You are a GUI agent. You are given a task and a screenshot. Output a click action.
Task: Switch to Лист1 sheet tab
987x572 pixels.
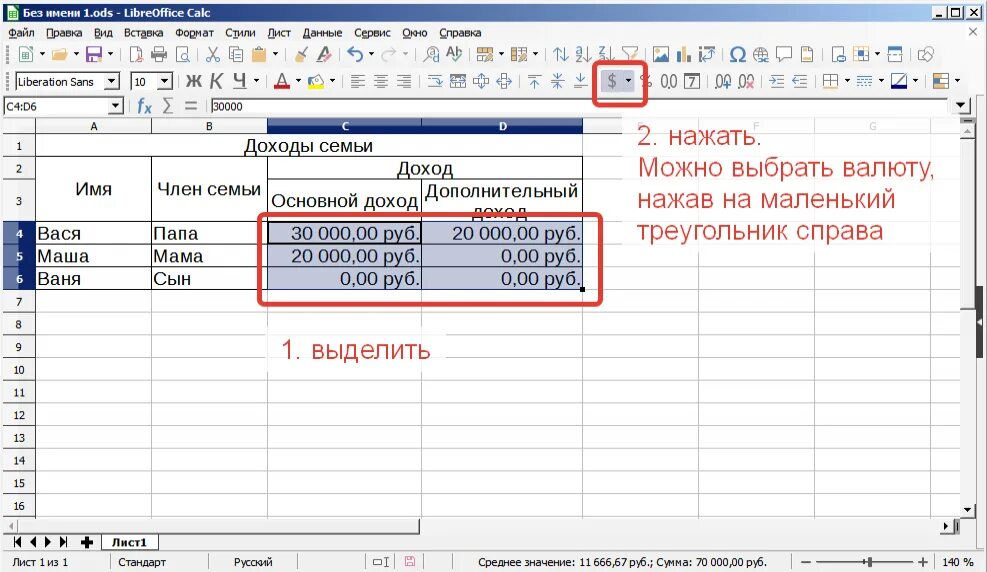(x=130, y=542)
